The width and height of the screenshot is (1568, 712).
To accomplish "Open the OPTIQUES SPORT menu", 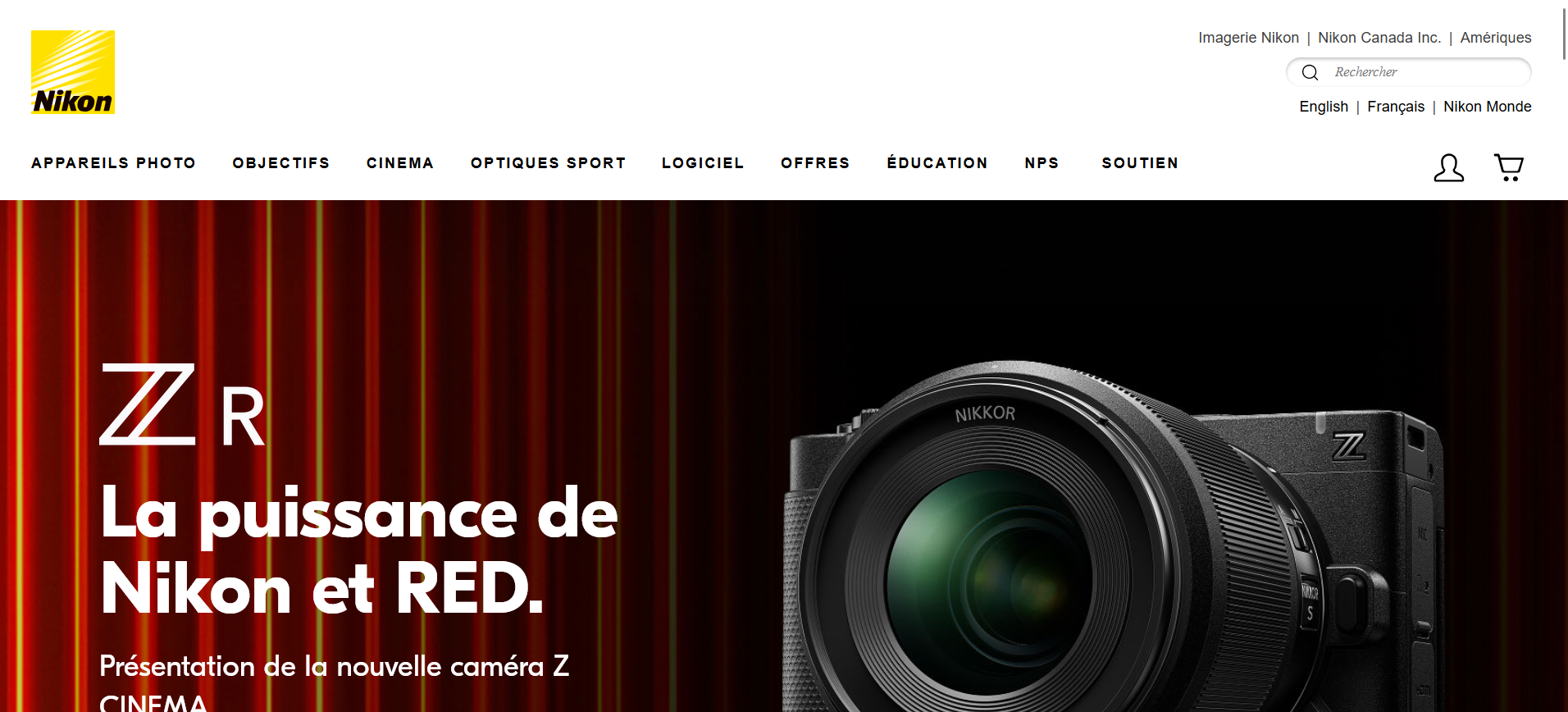I will click(549, 163).
